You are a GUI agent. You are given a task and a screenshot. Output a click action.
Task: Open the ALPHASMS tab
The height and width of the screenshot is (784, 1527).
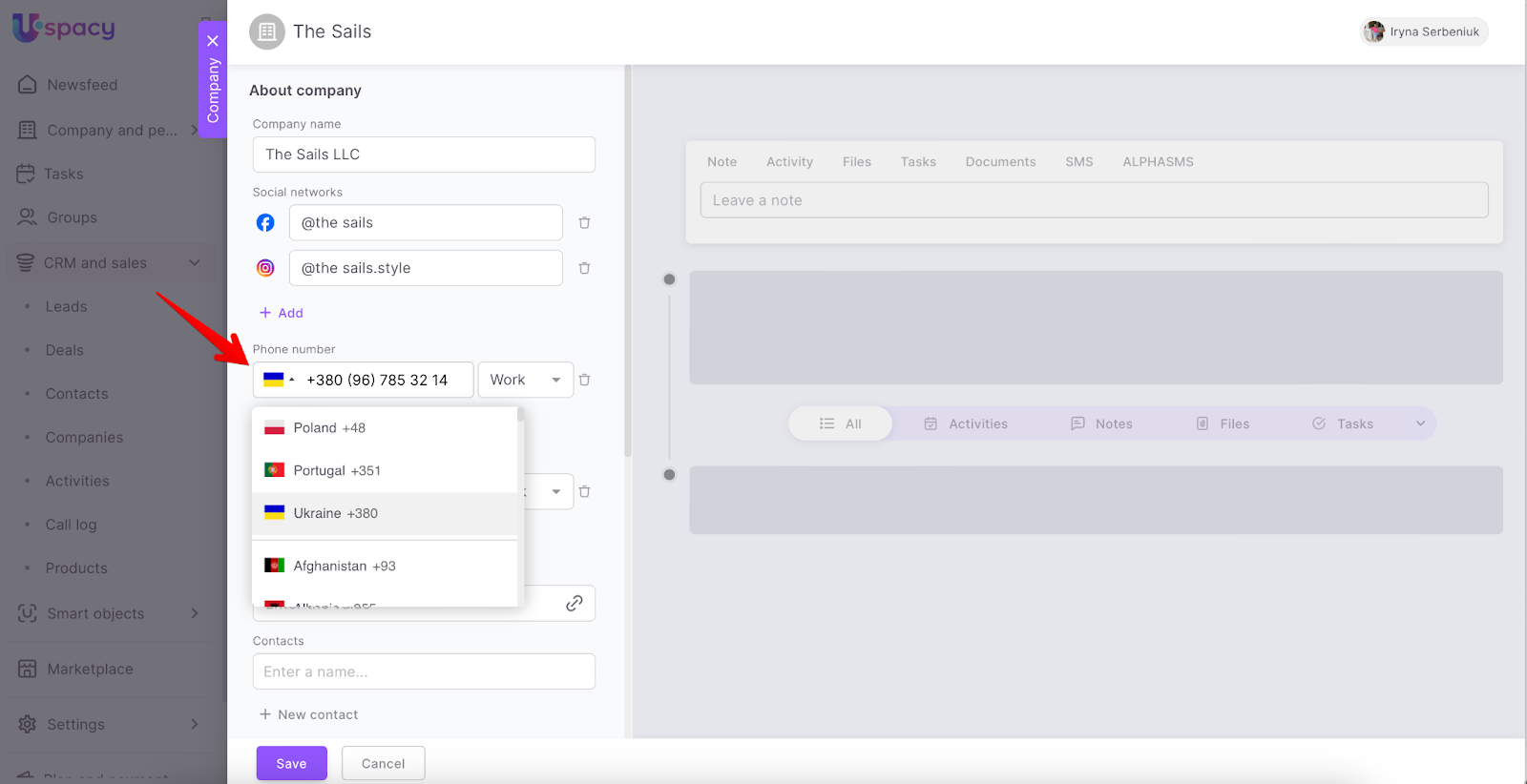coord(1158,162)
